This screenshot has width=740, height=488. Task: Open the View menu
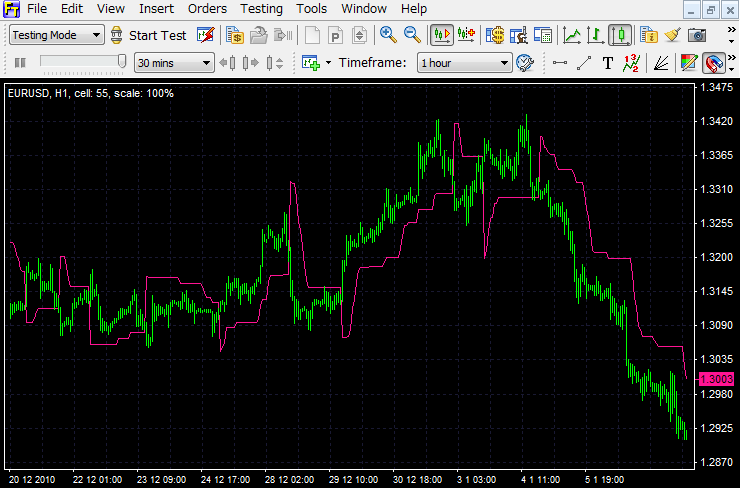coord(111,8)
